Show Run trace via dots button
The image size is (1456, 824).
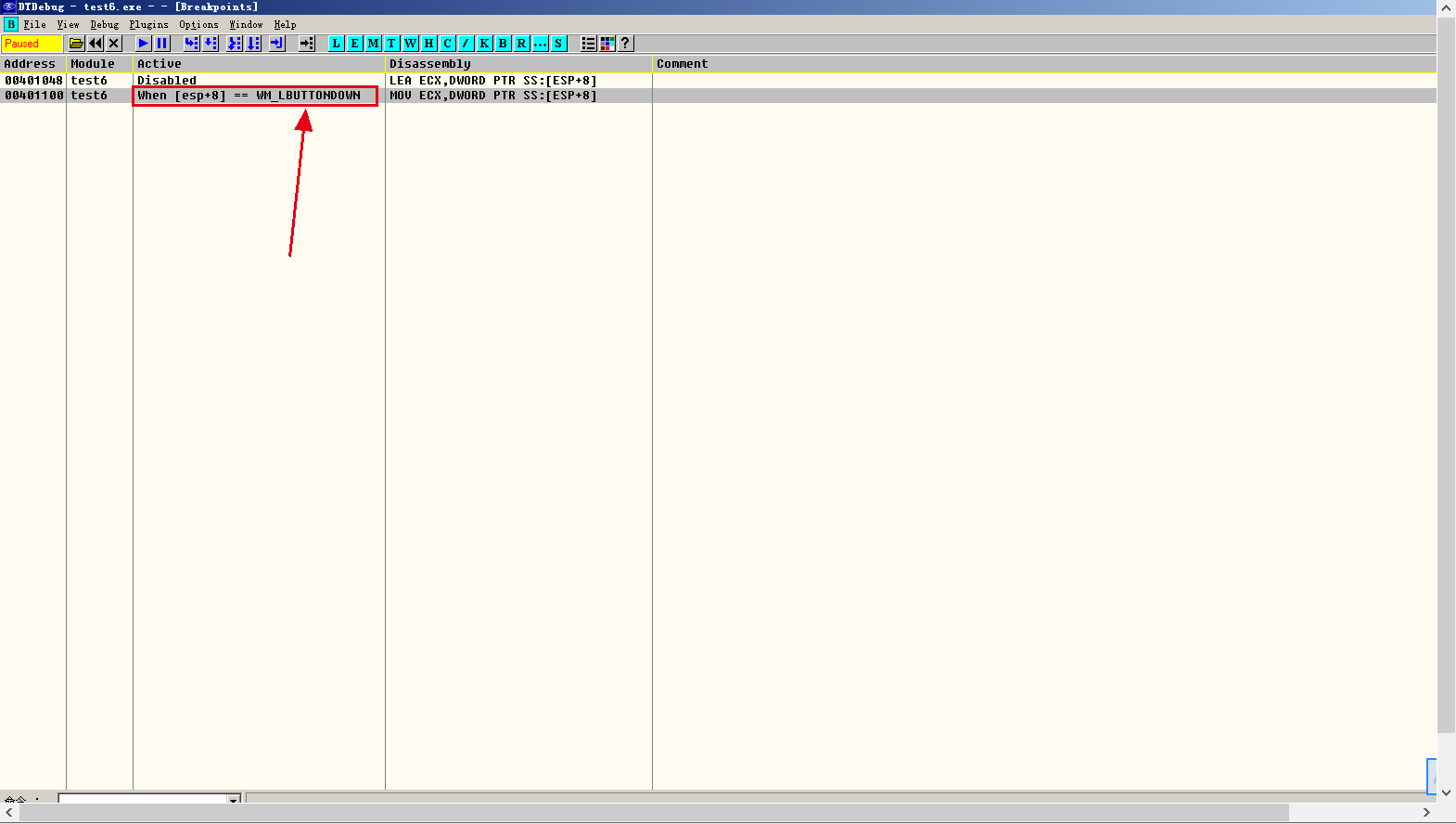pyautogui.click(x=541, y=44)
